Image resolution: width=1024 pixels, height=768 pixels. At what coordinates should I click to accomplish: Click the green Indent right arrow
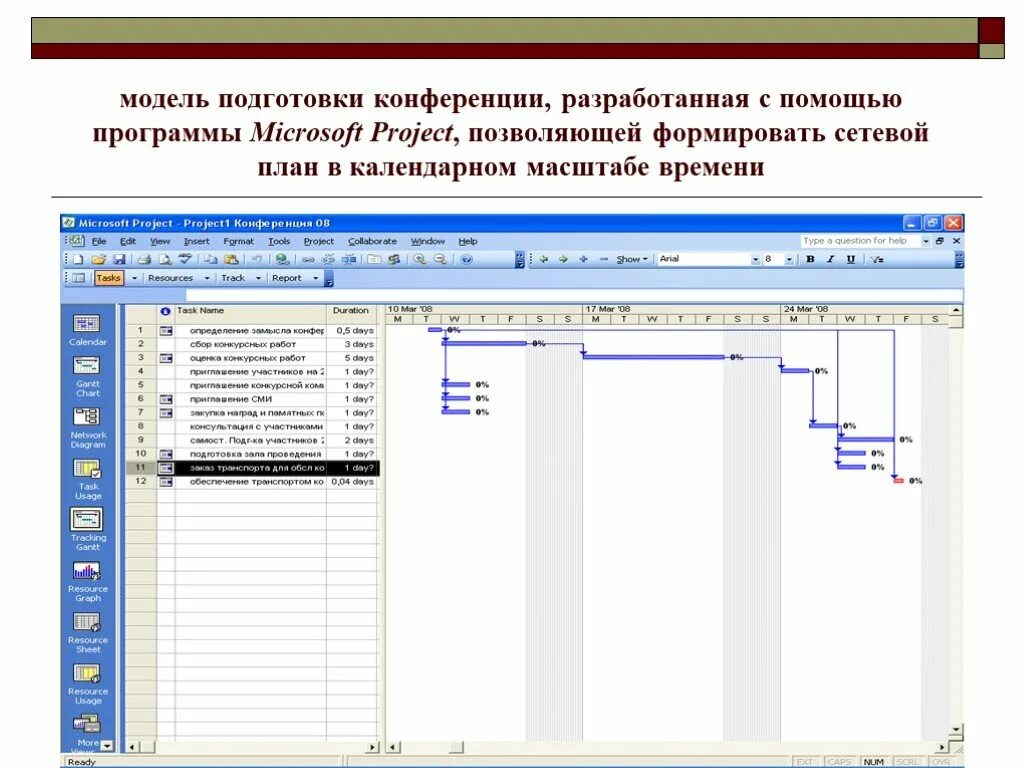(x=563, y=259)
